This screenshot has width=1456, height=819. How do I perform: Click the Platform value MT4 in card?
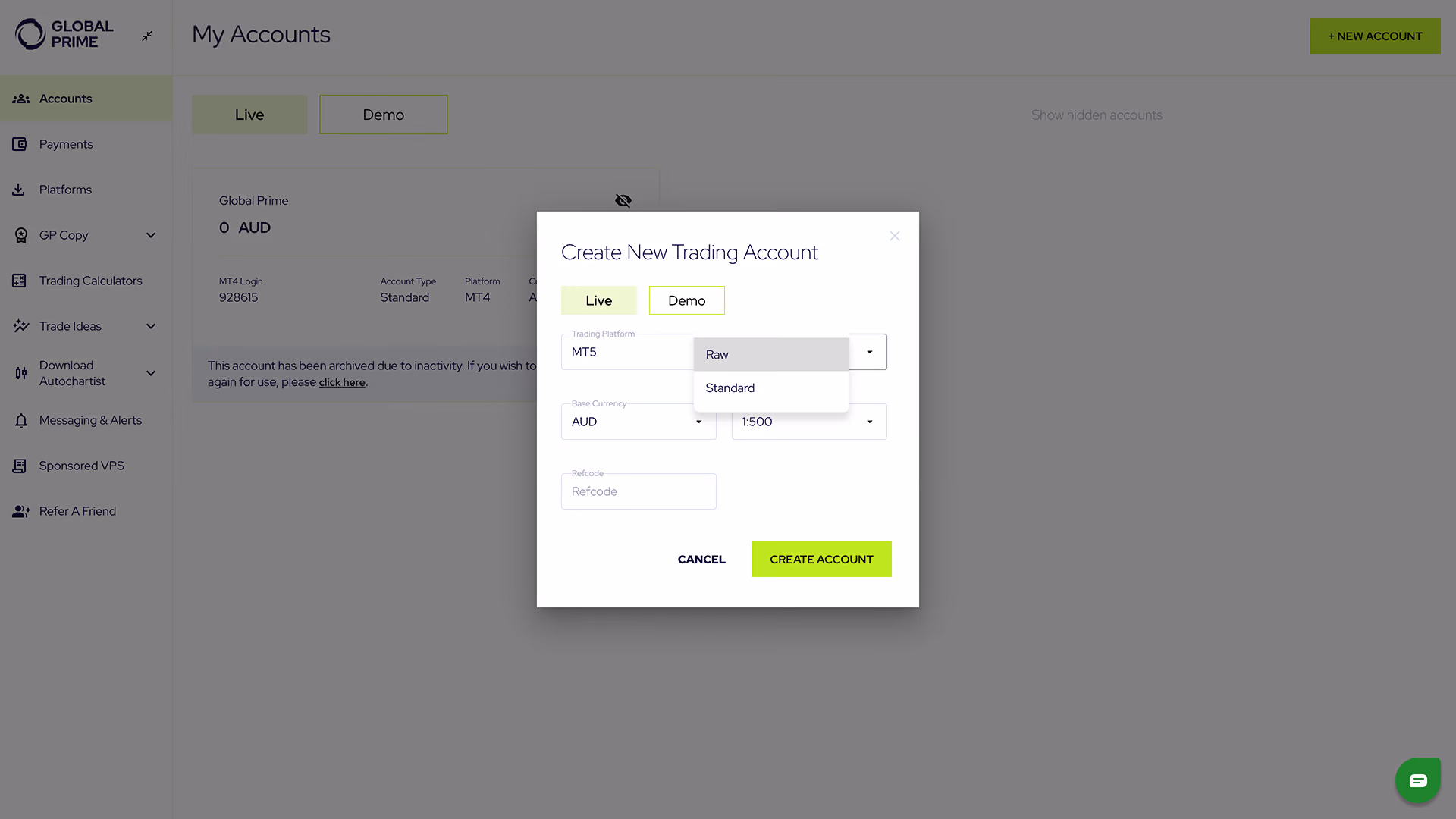click(477, 297)
